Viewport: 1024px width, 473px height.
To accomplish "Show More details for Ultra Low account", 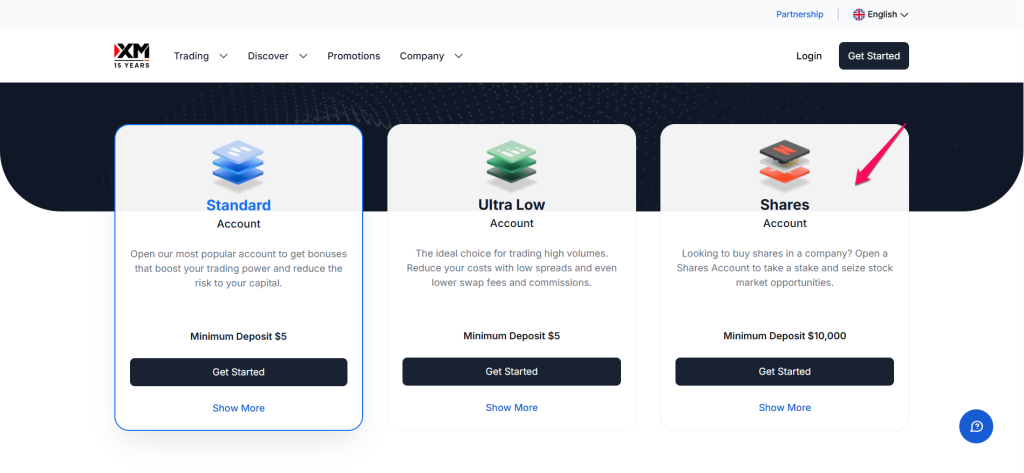I will pos(511,408).
